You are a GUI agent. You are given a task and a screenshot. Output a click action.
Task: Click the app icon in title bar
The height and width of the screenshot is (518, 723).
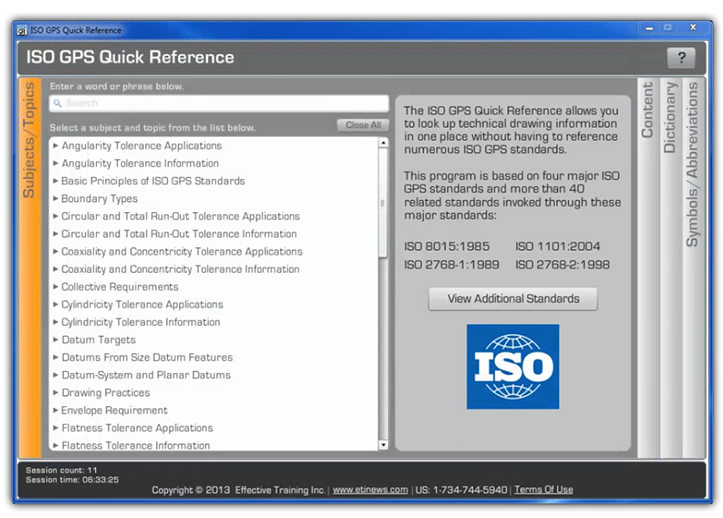(22, 30)
